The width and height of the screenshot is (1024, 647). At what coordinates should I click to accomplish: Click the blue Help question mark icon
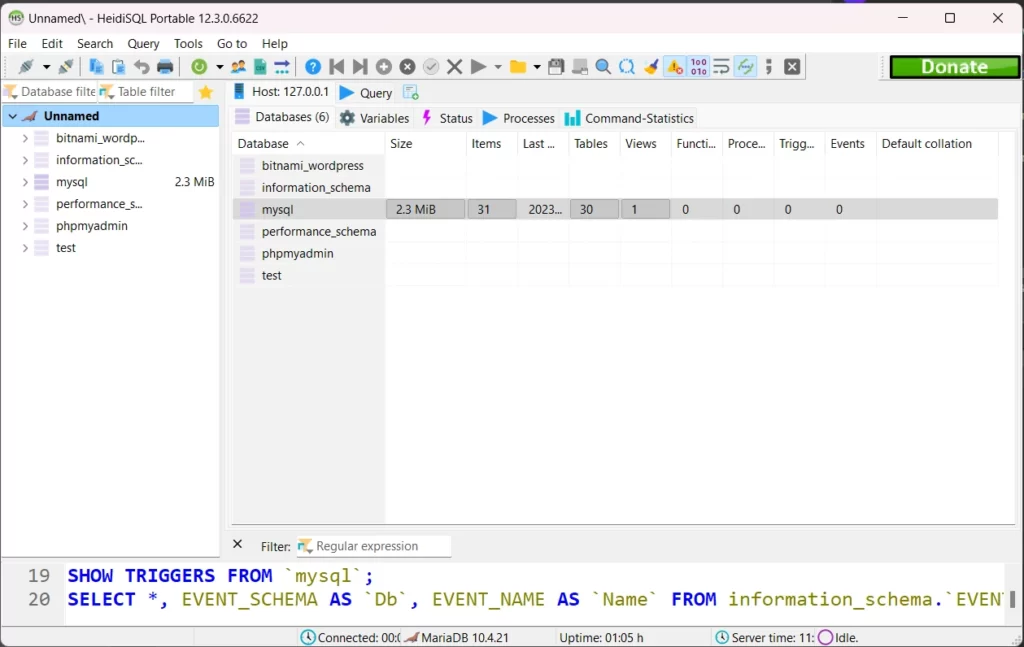tap(313, 67)
